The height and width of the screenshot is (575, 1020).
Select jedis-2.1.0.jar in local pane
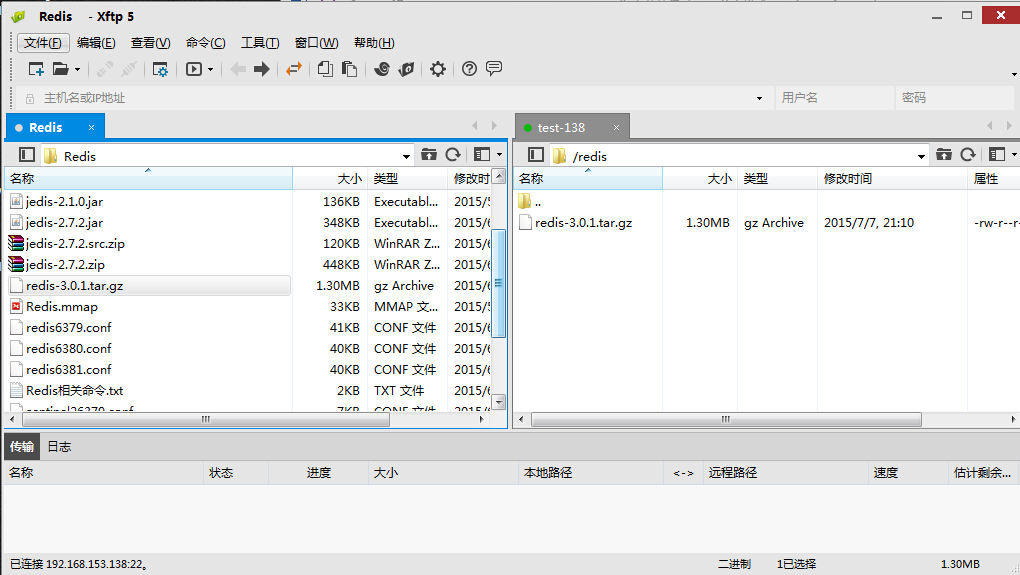(64, 202)
